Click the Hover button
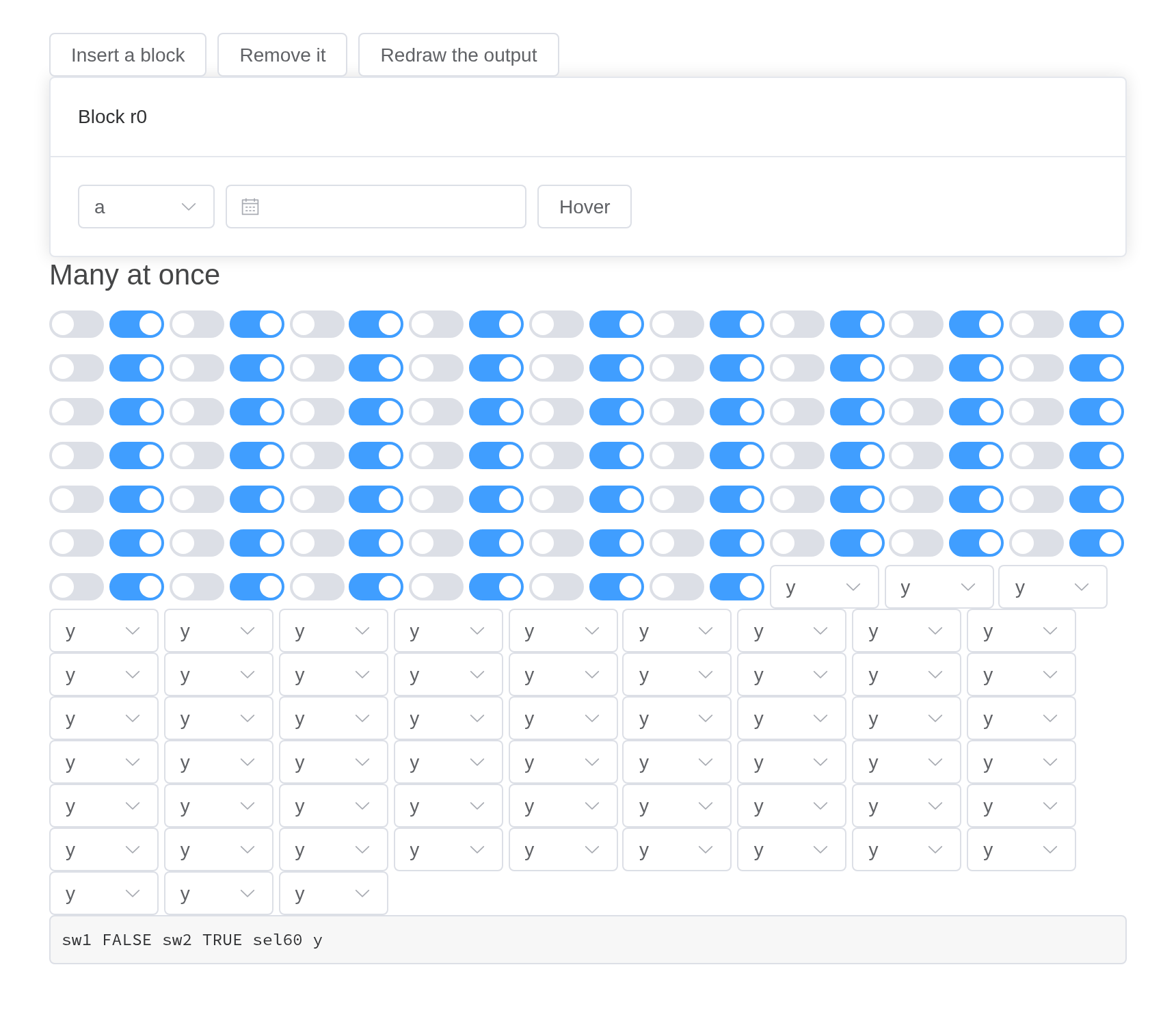Viewport: 1176px width, 1019px height. click(585, 207)
